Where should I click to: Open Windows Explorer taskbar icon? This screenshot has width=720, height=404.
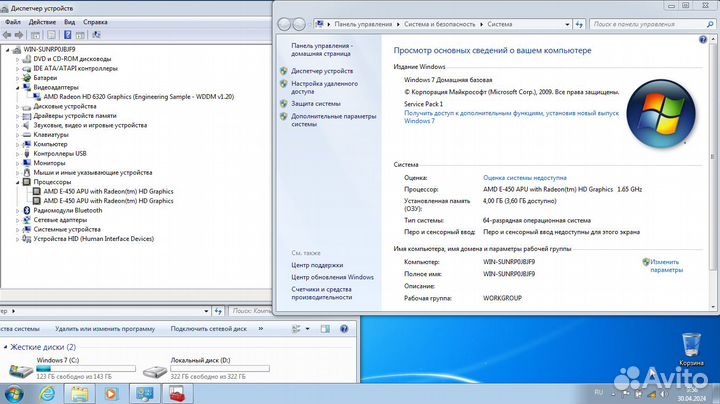click(79, 394)
